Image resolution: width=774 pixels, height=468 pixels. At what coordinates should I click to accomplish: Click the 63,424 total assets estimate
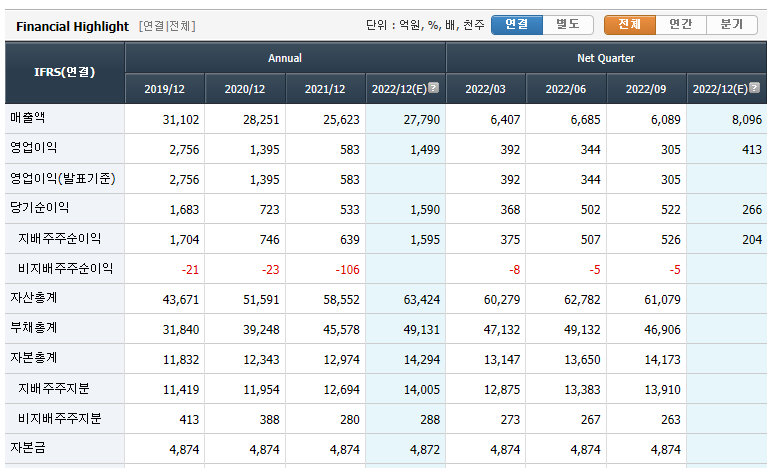click(422, 300)
